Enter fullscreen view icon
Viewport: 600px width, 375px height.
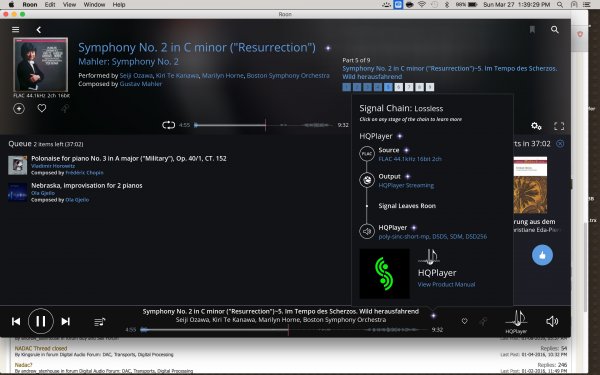tap(559, 126)
